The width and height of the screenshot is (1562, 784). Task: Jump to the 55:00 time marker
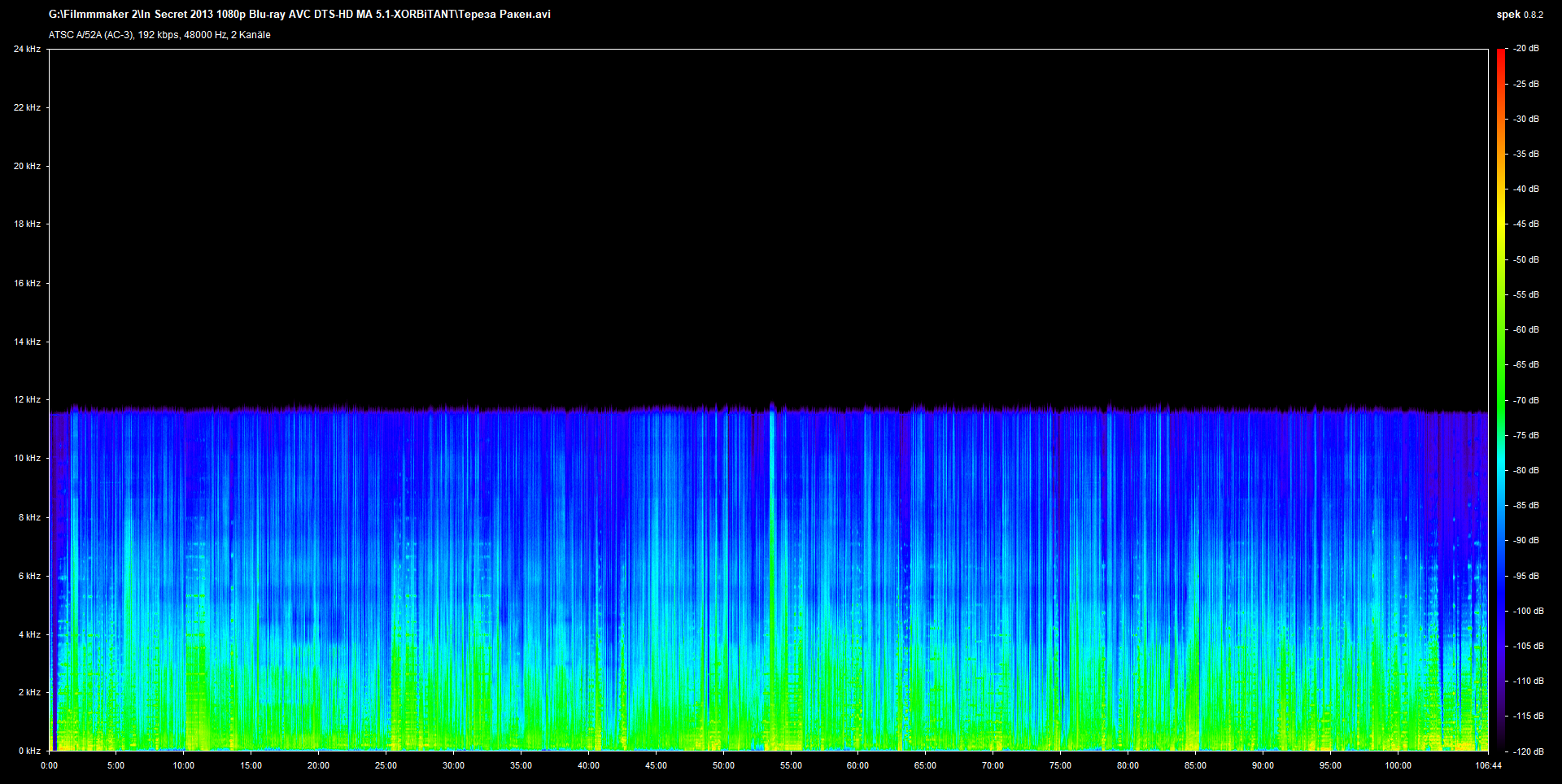point(791,765)
